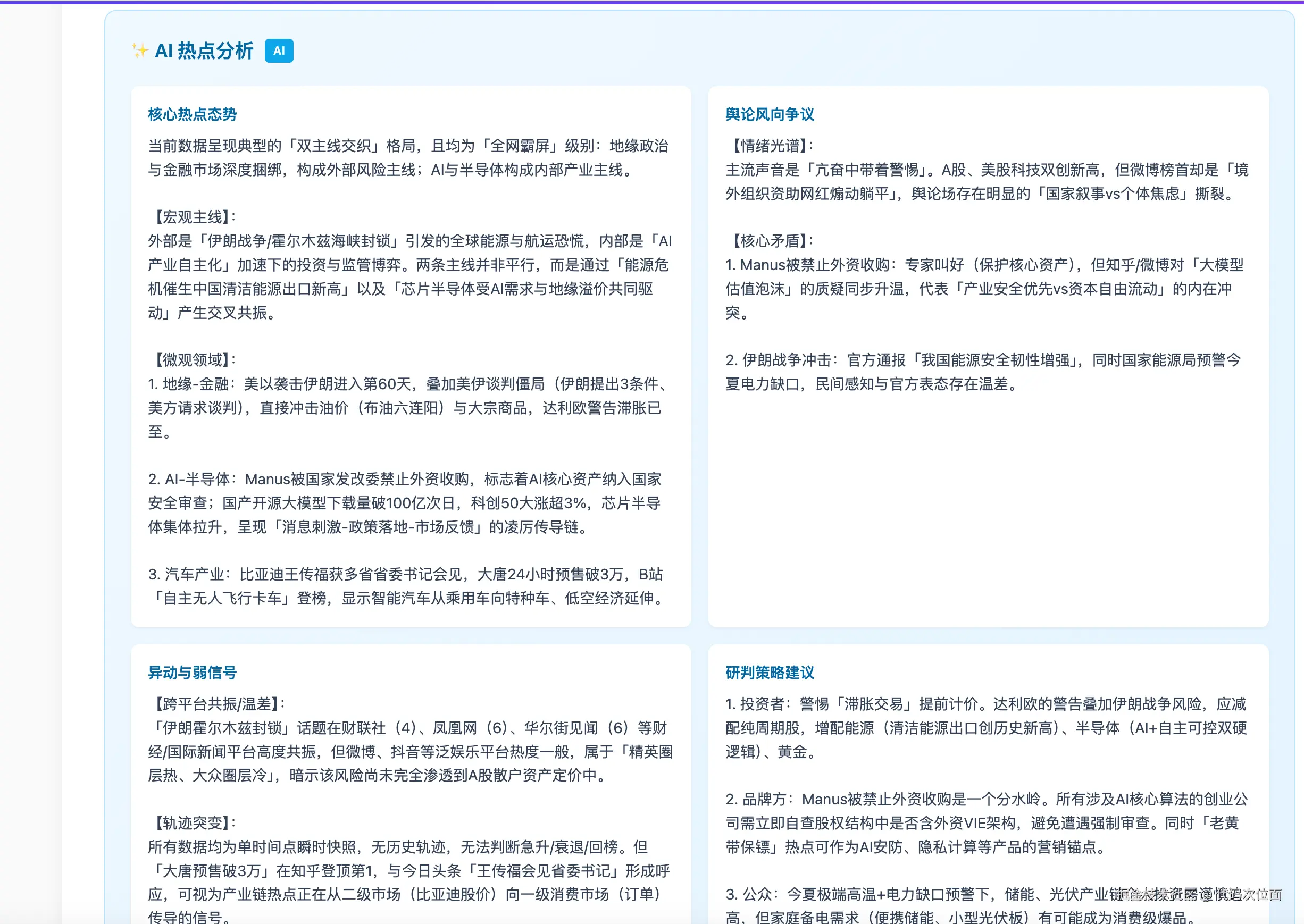Image resolution: width=1304 pixels, height=924 pixels.
Task: Open the 异动与弱信号 section heading
Action: (193, 673)
